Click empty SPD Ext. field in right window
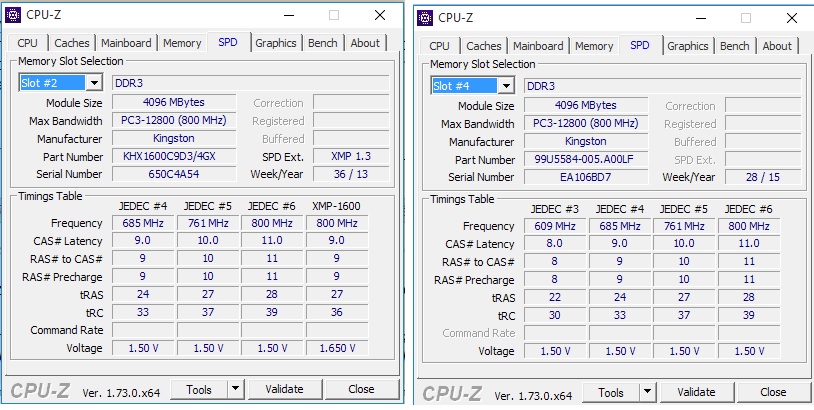 [763, 159]
